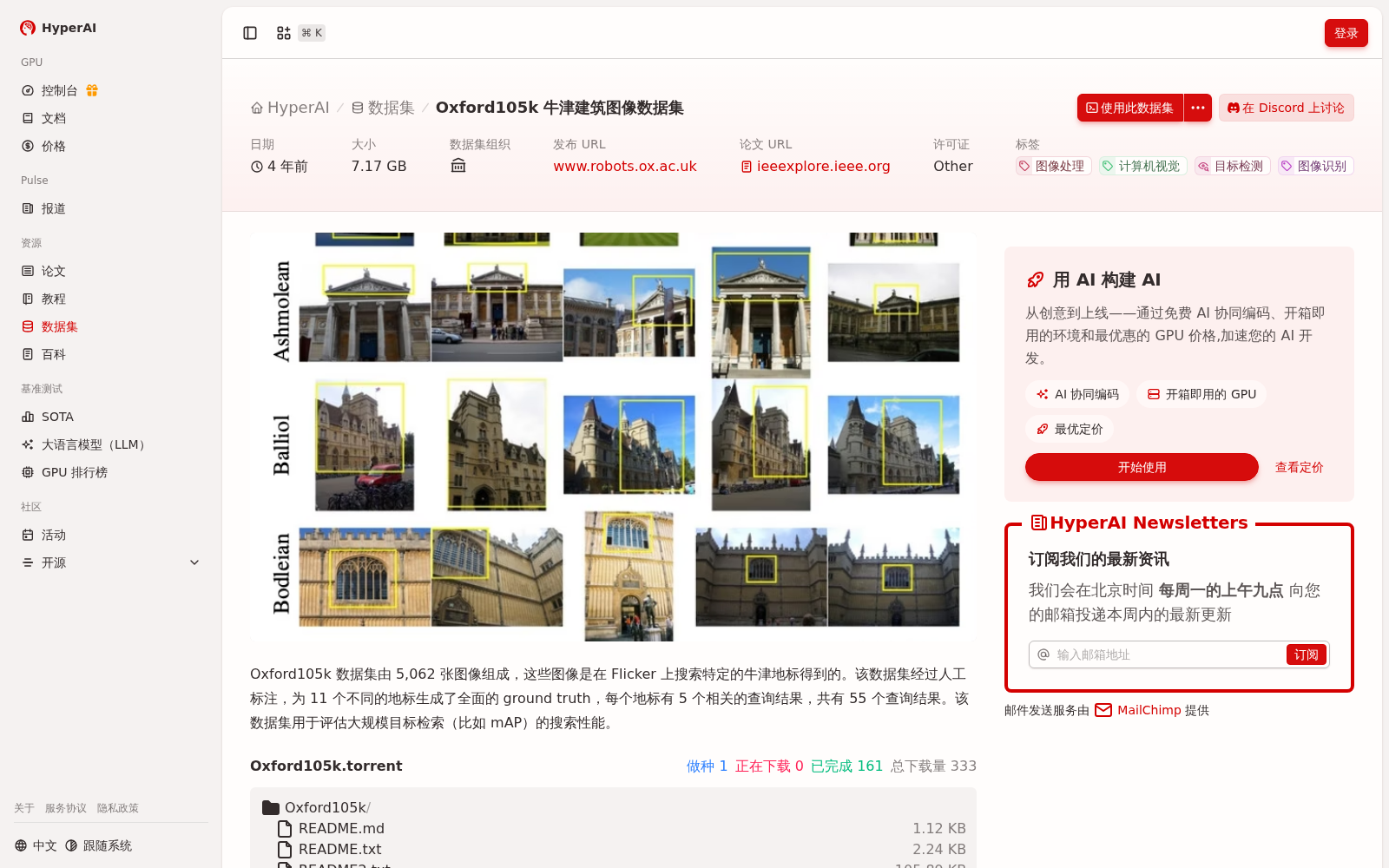Change language via 中文 selector
The width and height of the screenshot is (1389, 868).
click(36, 845)
